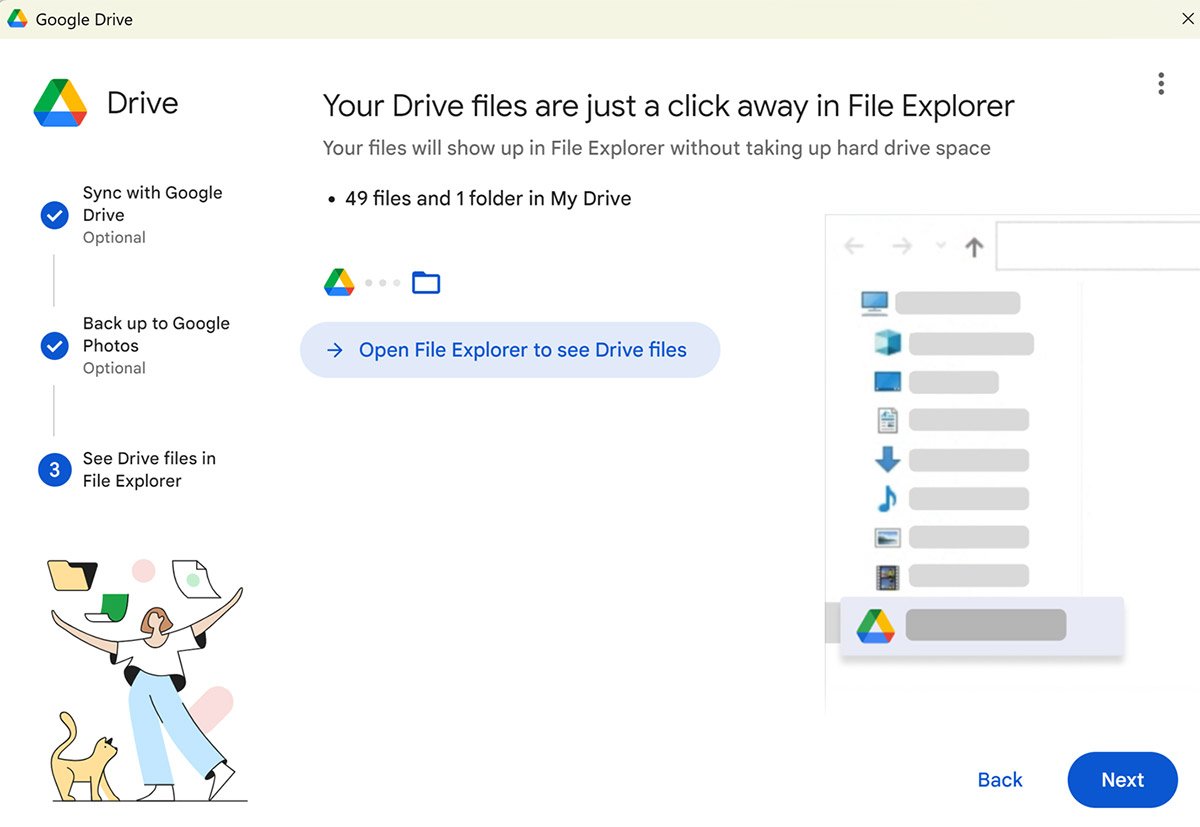Click the computer monitor icon in preview
The height and width of the screenshot is (827, 1200).
pos(874,303)
